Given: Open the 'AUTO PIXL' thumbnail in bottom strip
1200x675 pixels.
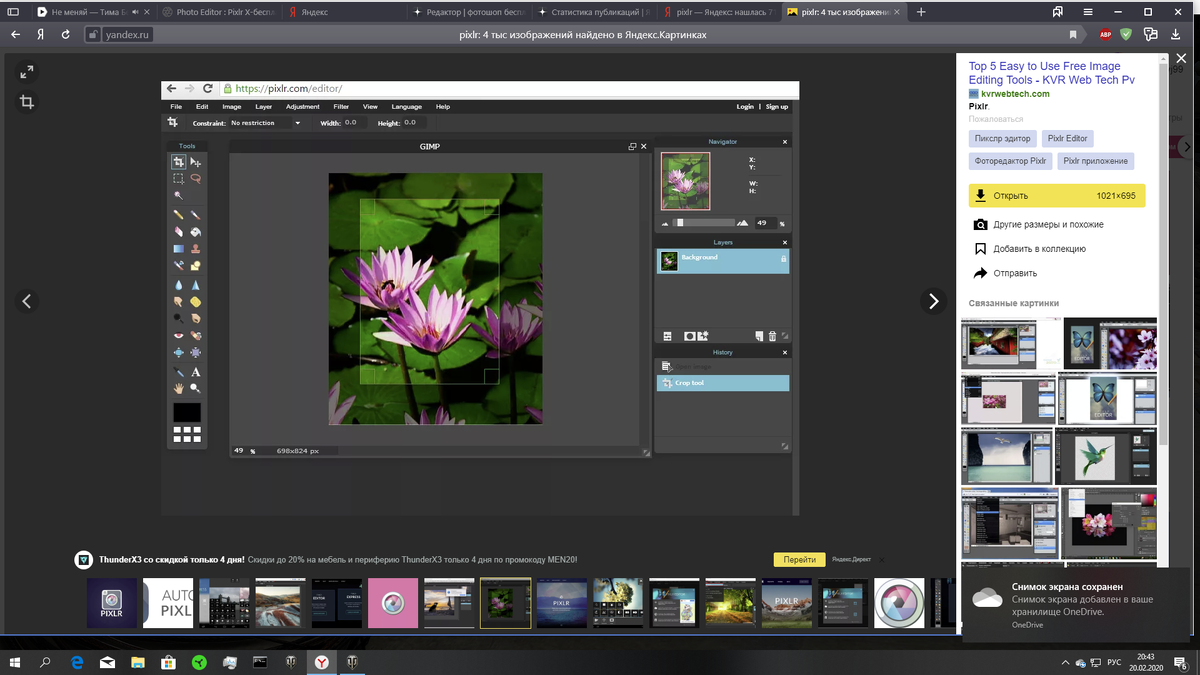Looking at the screenshot, I should point(168,603).
